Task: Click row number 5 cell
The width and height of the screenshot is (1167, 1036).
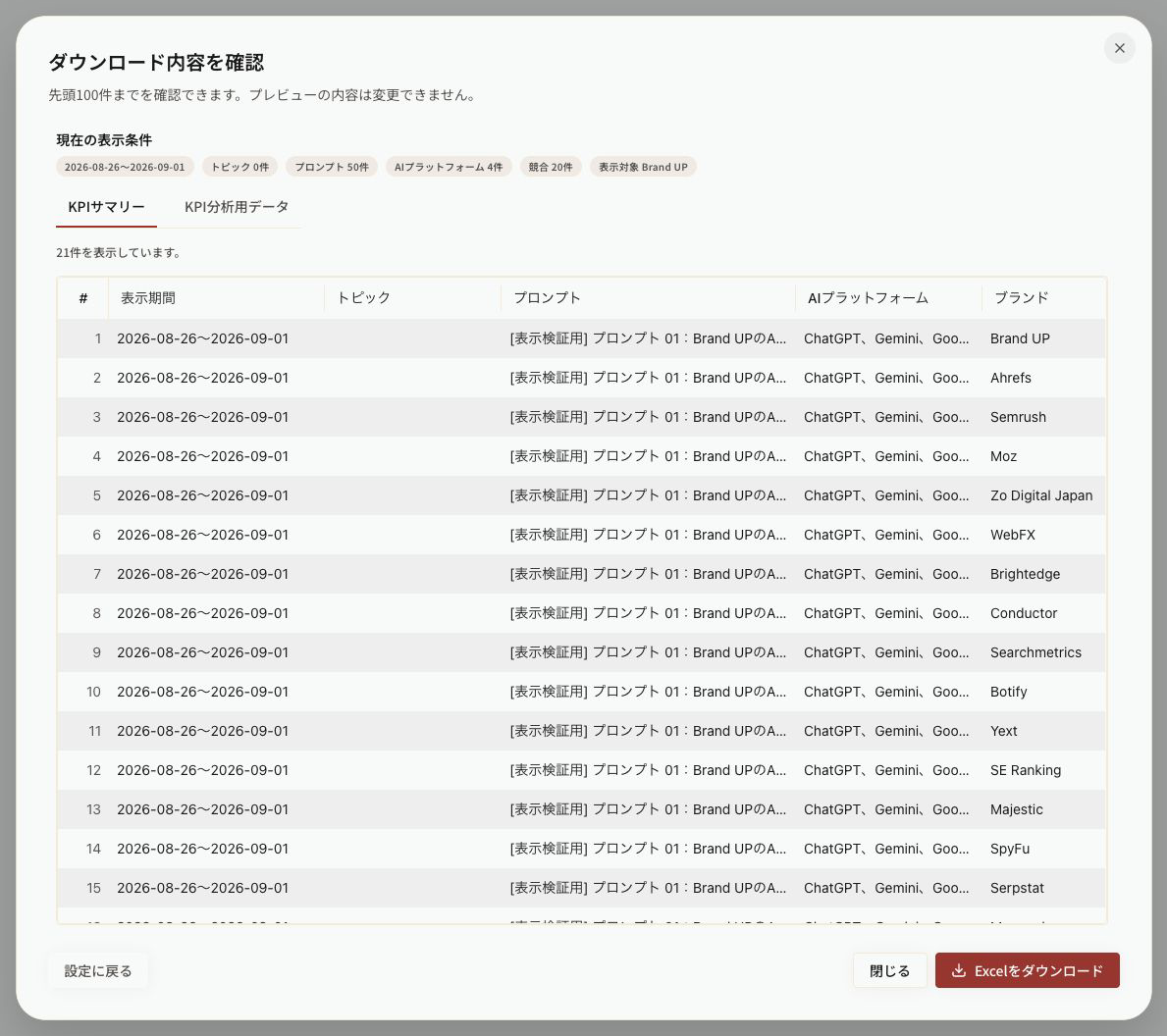Action: (83, 495)
